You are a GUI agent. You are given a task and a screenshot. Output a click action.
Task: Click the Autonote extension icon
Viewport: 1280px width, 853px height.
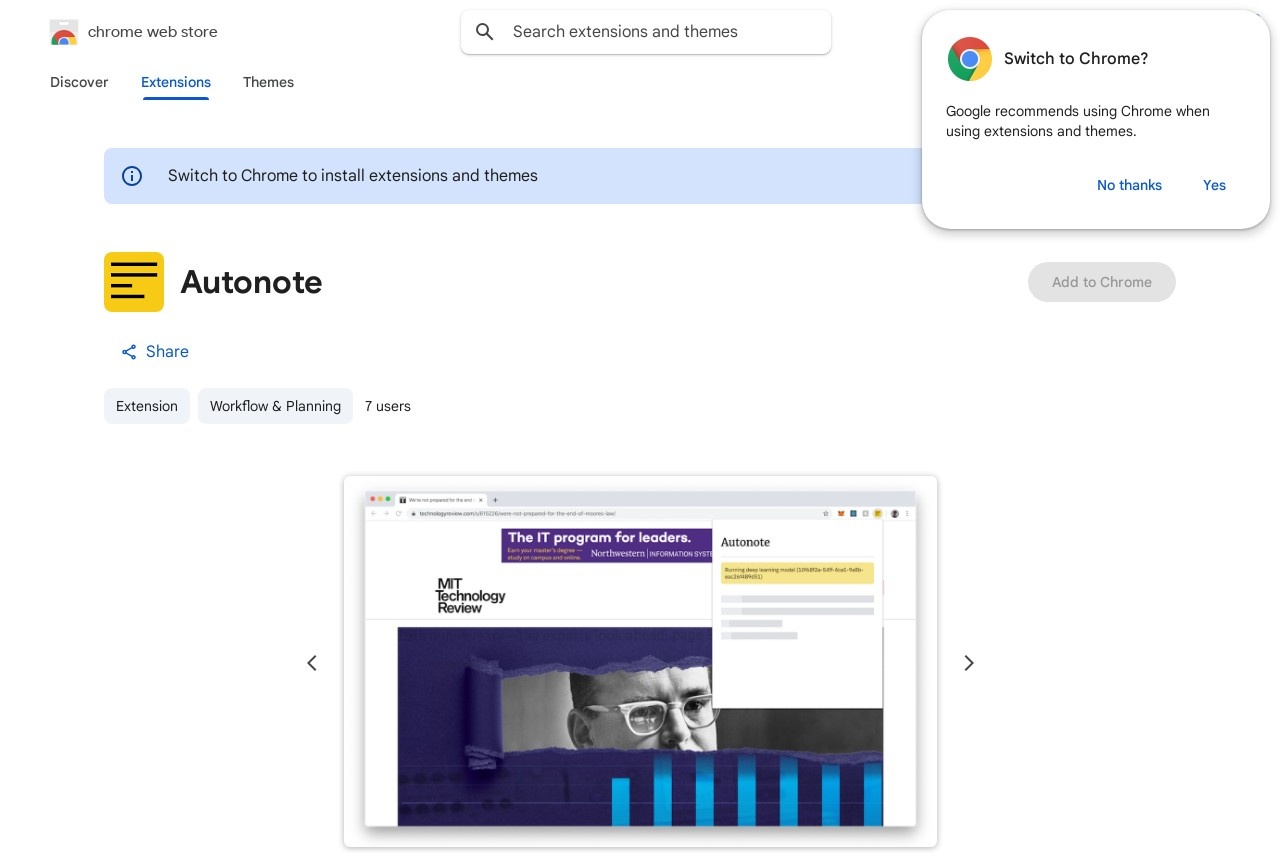click(134, 282)
